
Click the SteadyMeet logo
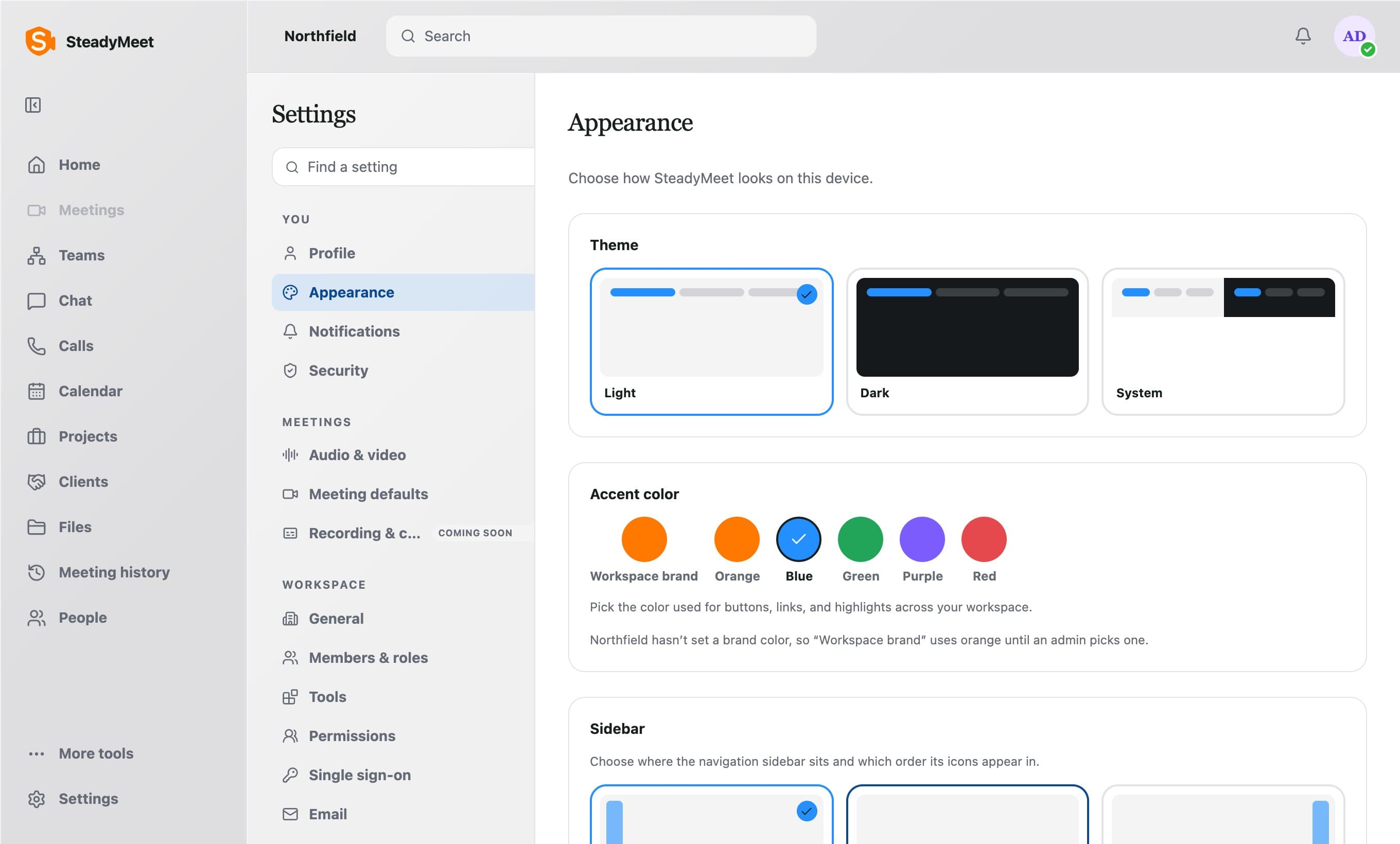tap(90, 42)
